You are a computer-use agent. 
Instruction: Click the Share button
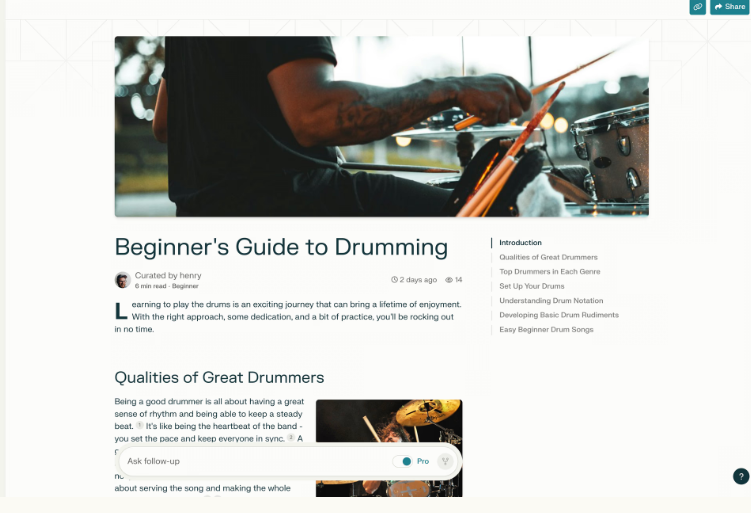pyautogui.click(x=729, y=7)
